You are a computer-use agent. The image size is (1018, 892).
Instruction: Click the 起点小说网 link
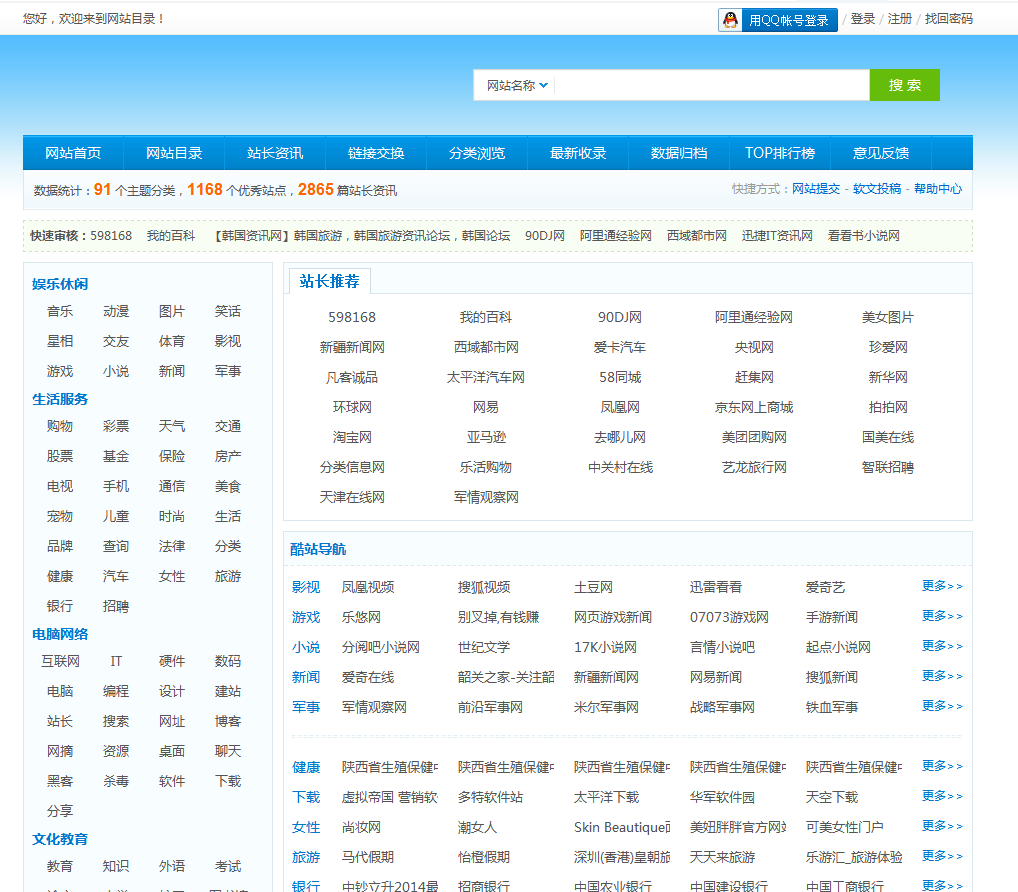[x=838, y=647]
